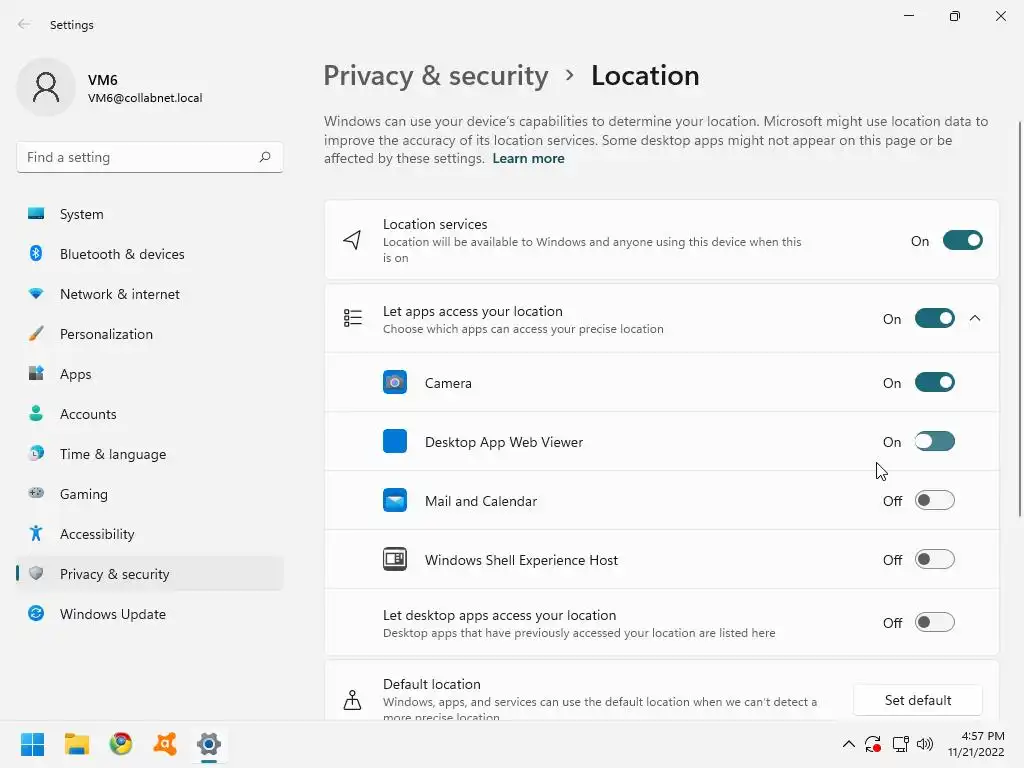Viewport: 1024px width, 768px height.
Task: Click the Bluetooth & devices icon
Action: click(36, 254)
